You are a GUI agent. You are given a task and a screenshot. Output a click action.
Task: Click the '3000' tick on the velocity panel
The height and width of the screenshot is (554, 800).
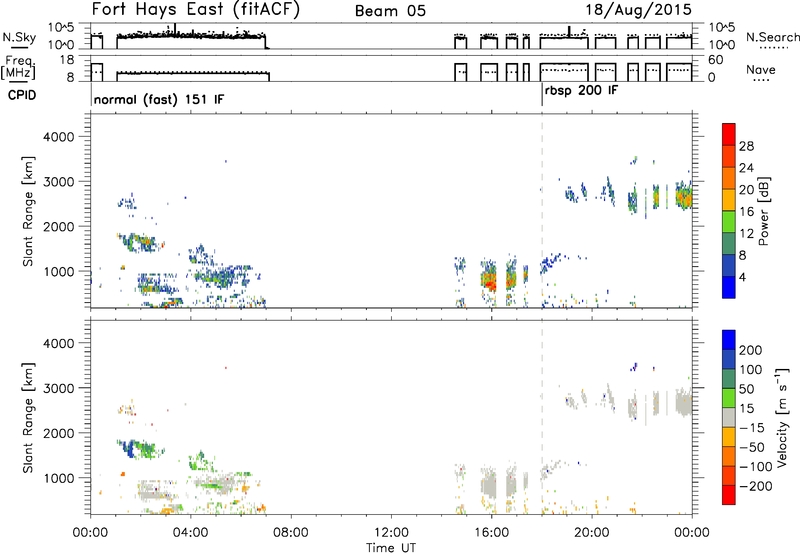(x=58, y=388)
